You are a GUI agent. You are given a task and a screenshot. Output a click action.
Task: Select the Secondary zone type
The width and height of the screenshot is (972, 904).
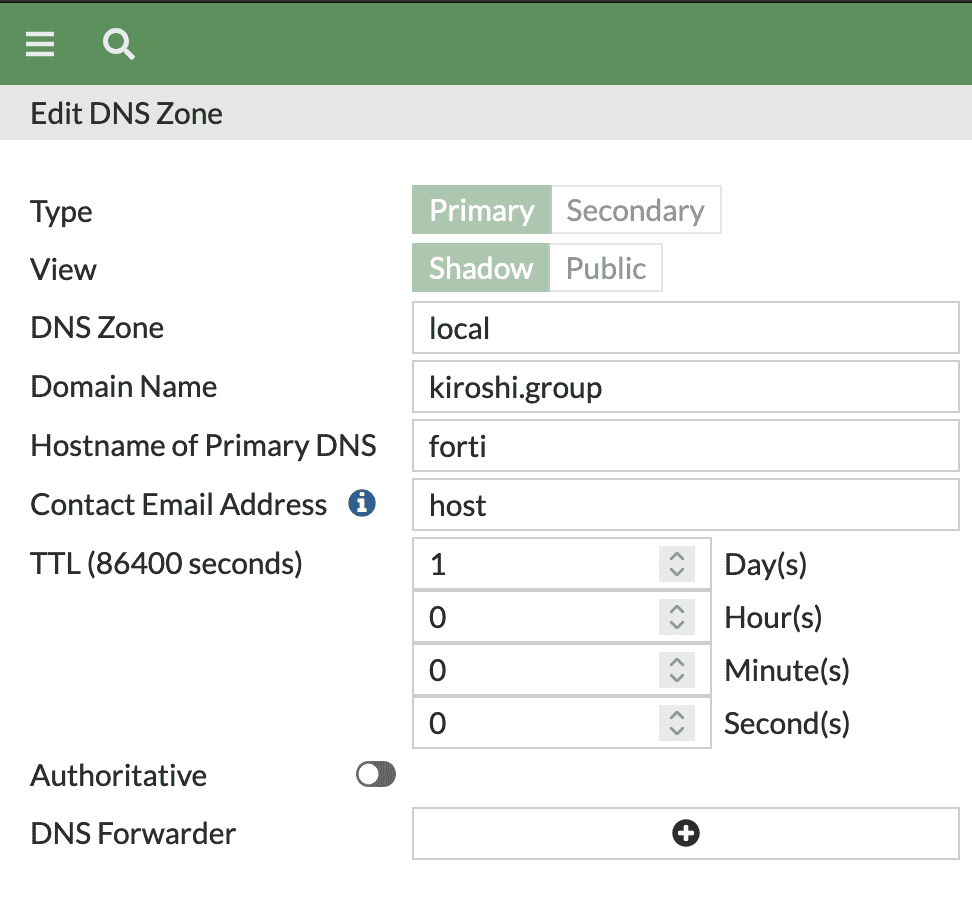636,210
